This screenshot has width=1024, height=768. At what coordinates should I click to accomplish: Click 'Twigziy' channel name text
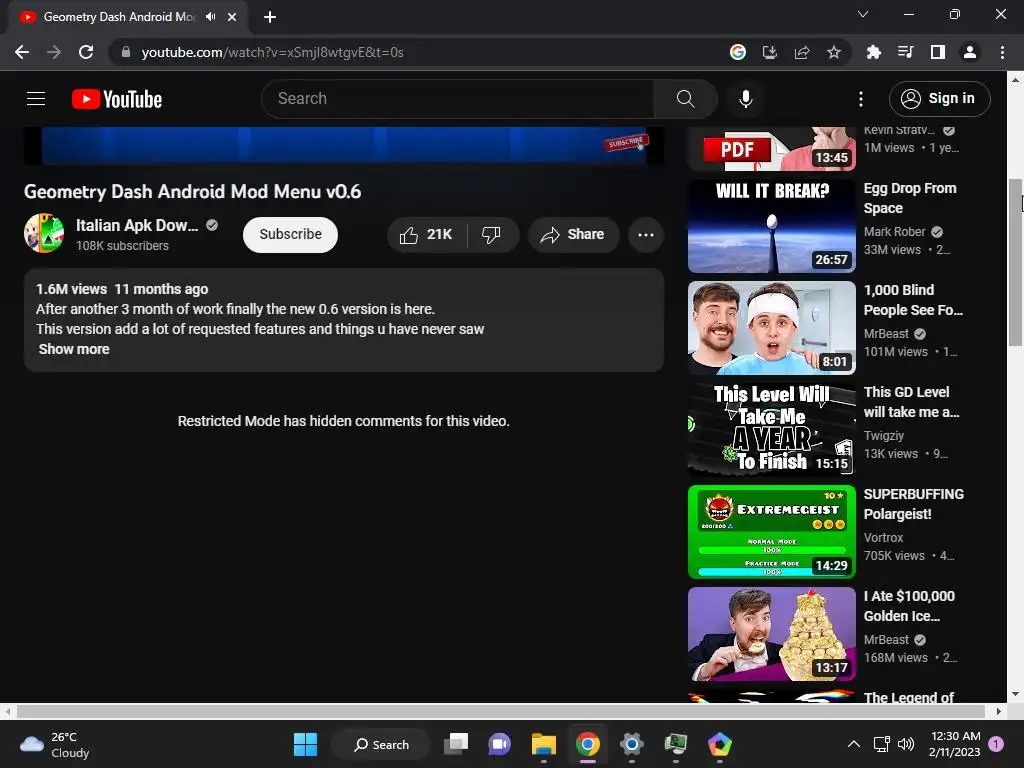[x=884, y=436]
